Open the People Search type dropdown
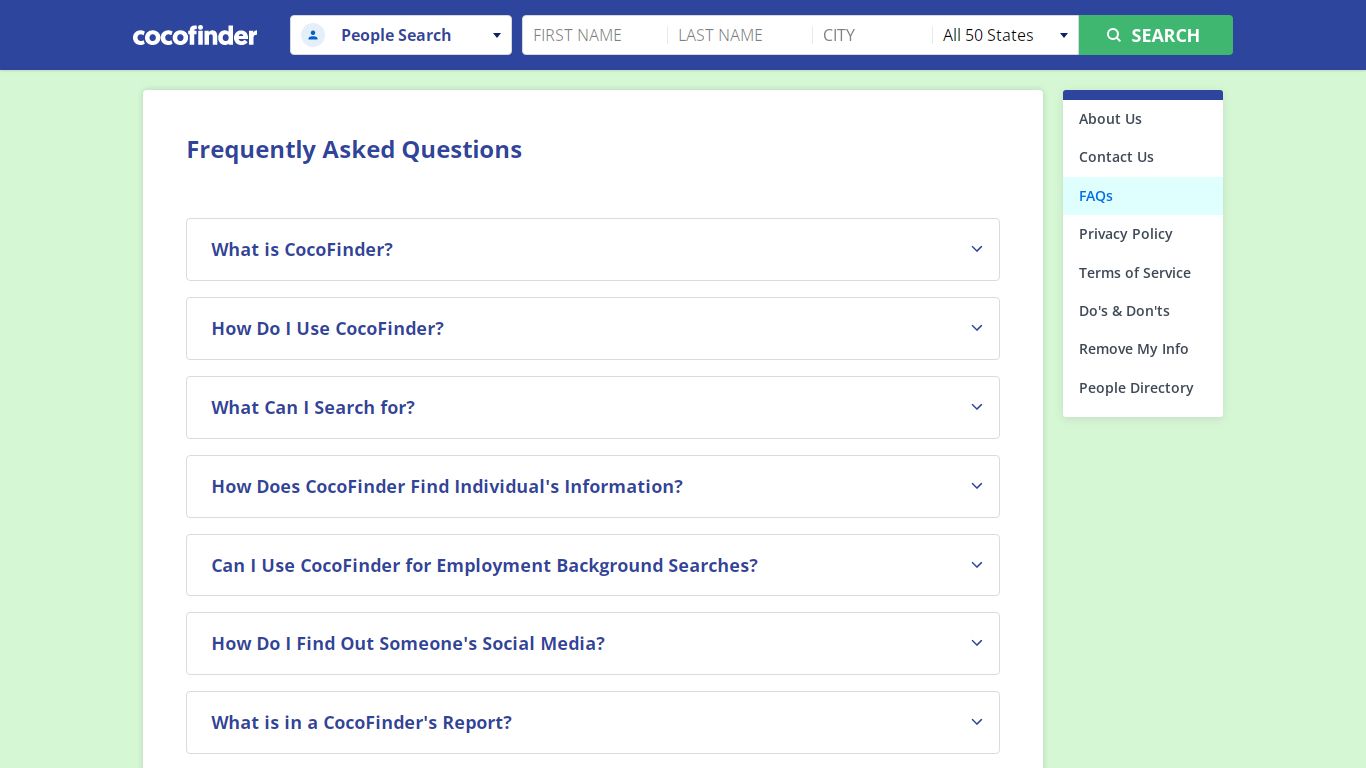Image resolution: width=1366 pixels, height=768 pixels. (x=401, y=35)
